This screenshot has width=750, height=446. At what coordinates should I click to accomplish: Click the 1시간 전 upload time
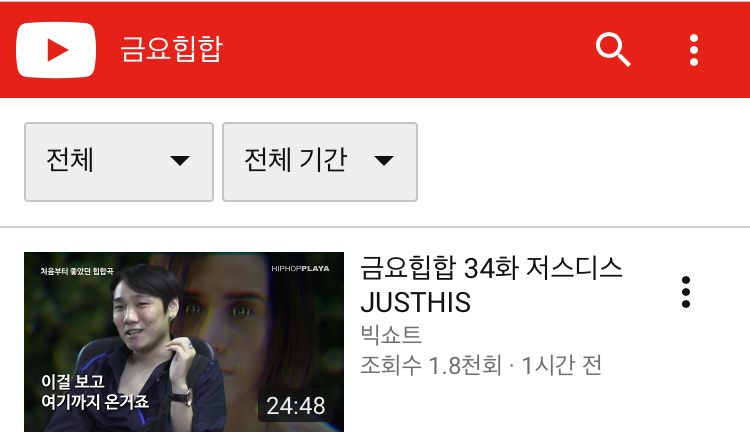click(561, 366)
